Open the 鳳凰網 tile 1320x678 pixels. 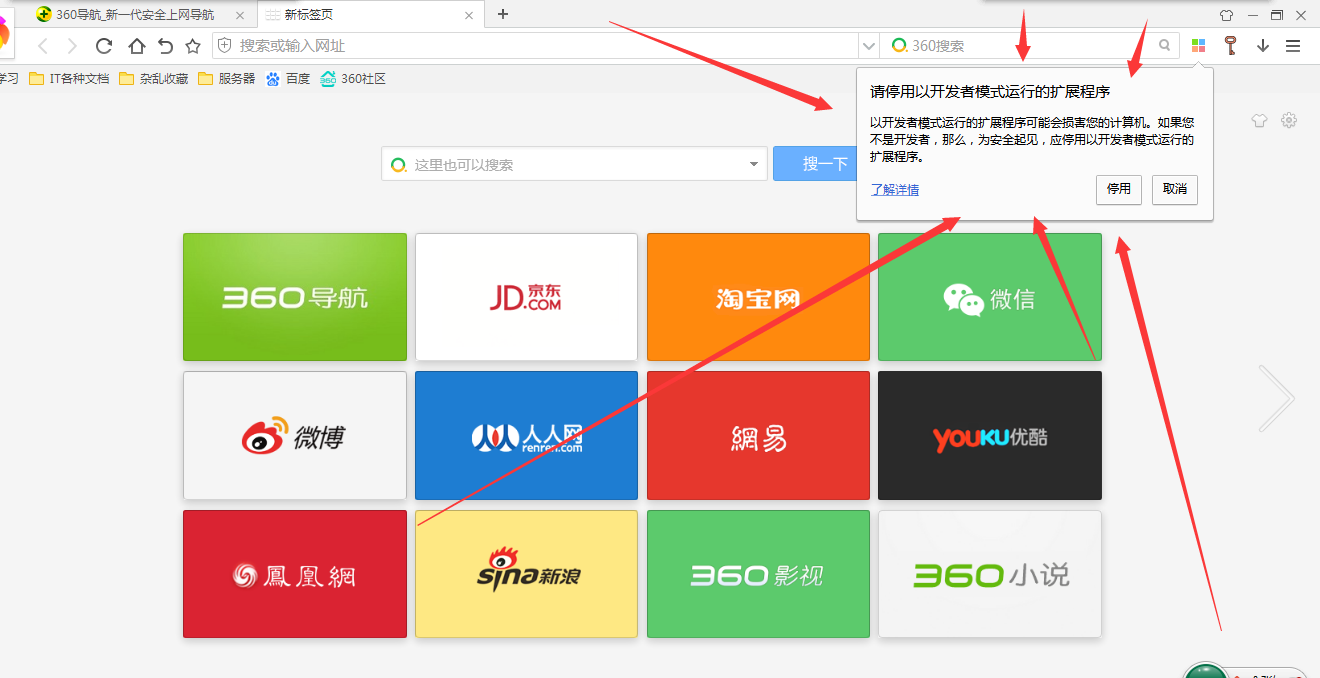tap(295, 574)
